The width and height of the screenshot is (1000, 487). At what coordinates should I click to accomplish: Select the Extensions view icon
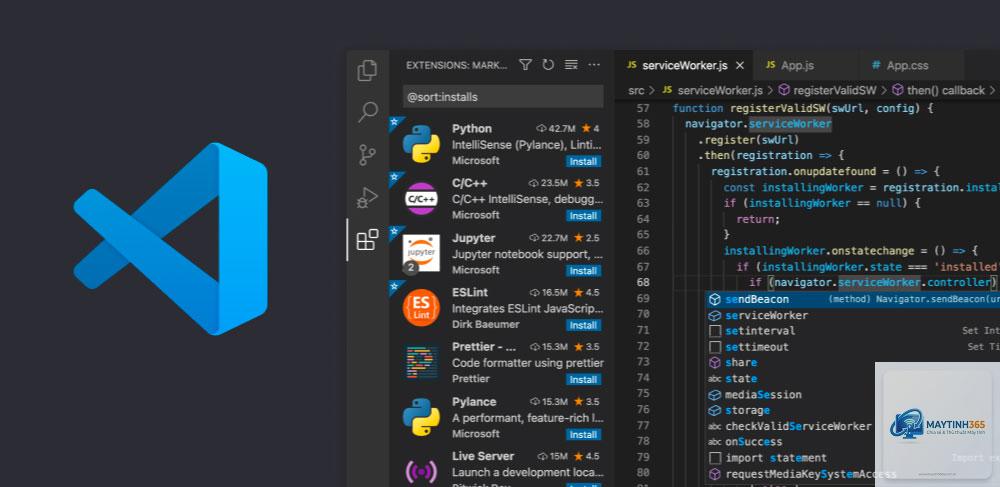(367, 240)
